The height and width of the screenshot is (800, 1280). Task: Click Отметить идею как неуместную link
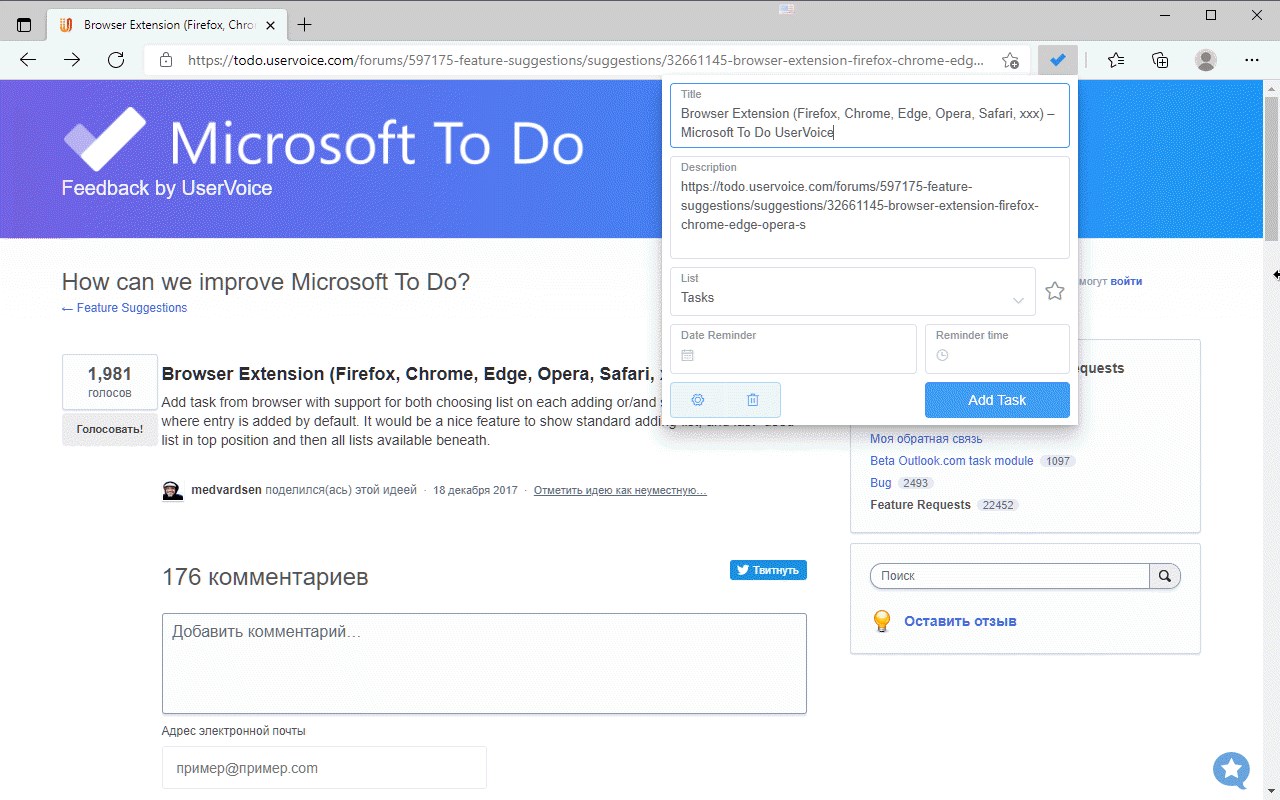coord(620,491)
